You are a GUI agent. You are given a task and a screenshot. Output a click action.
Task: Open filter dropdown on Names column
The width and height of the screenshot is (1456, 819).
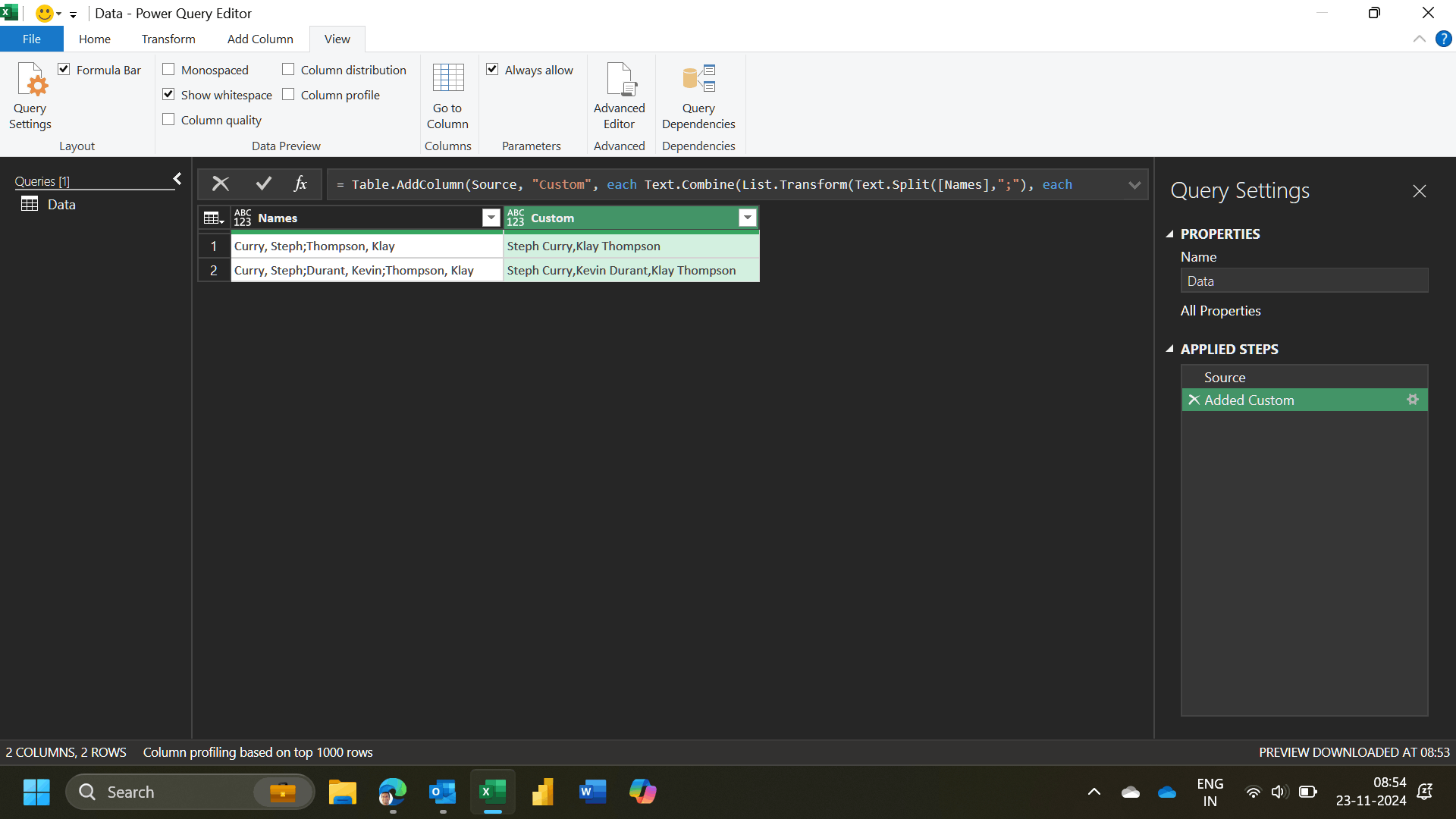click(491, 218)
